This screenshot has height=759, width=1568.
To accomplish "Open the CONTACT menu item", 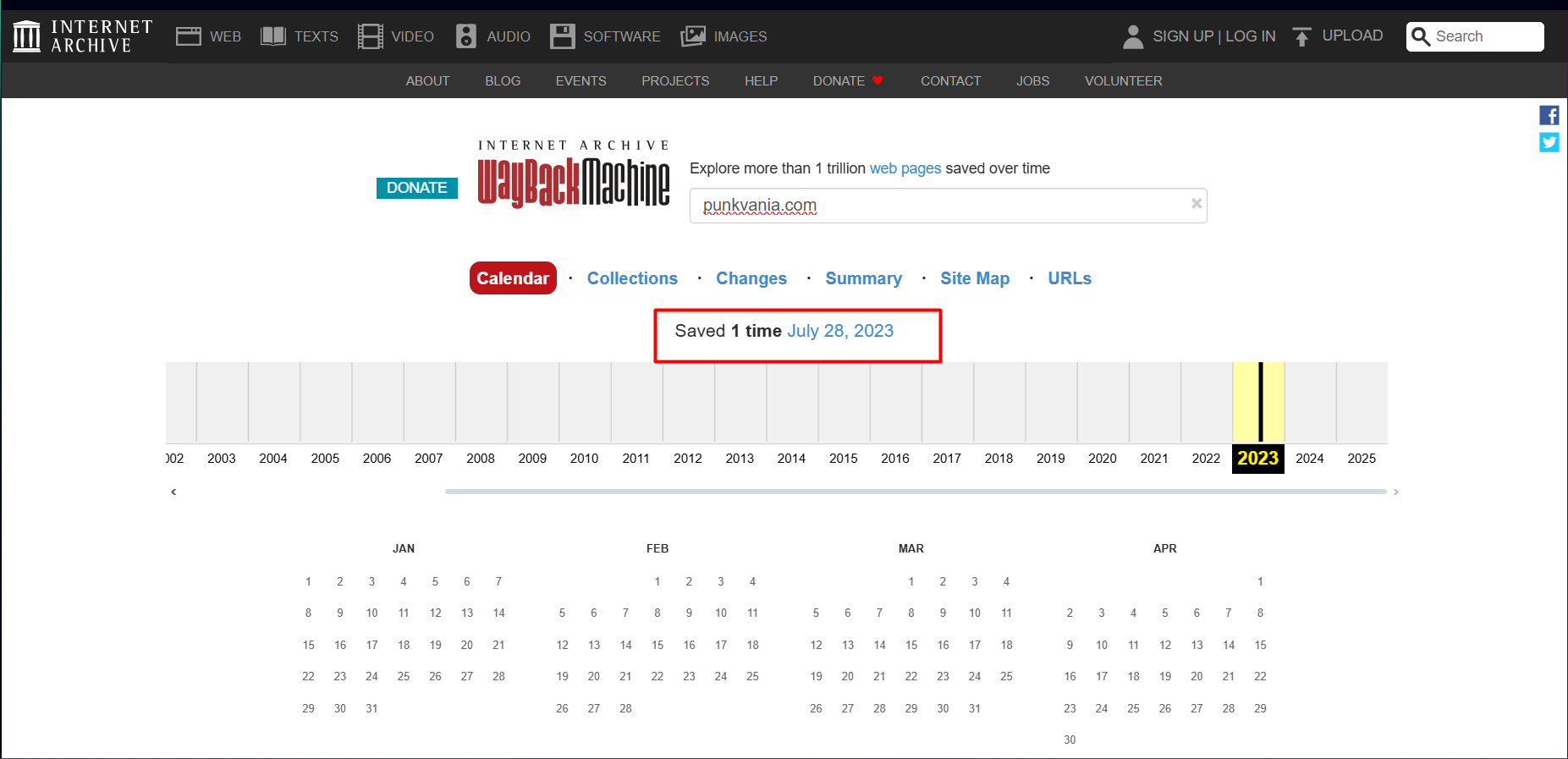I will (951, 81).
